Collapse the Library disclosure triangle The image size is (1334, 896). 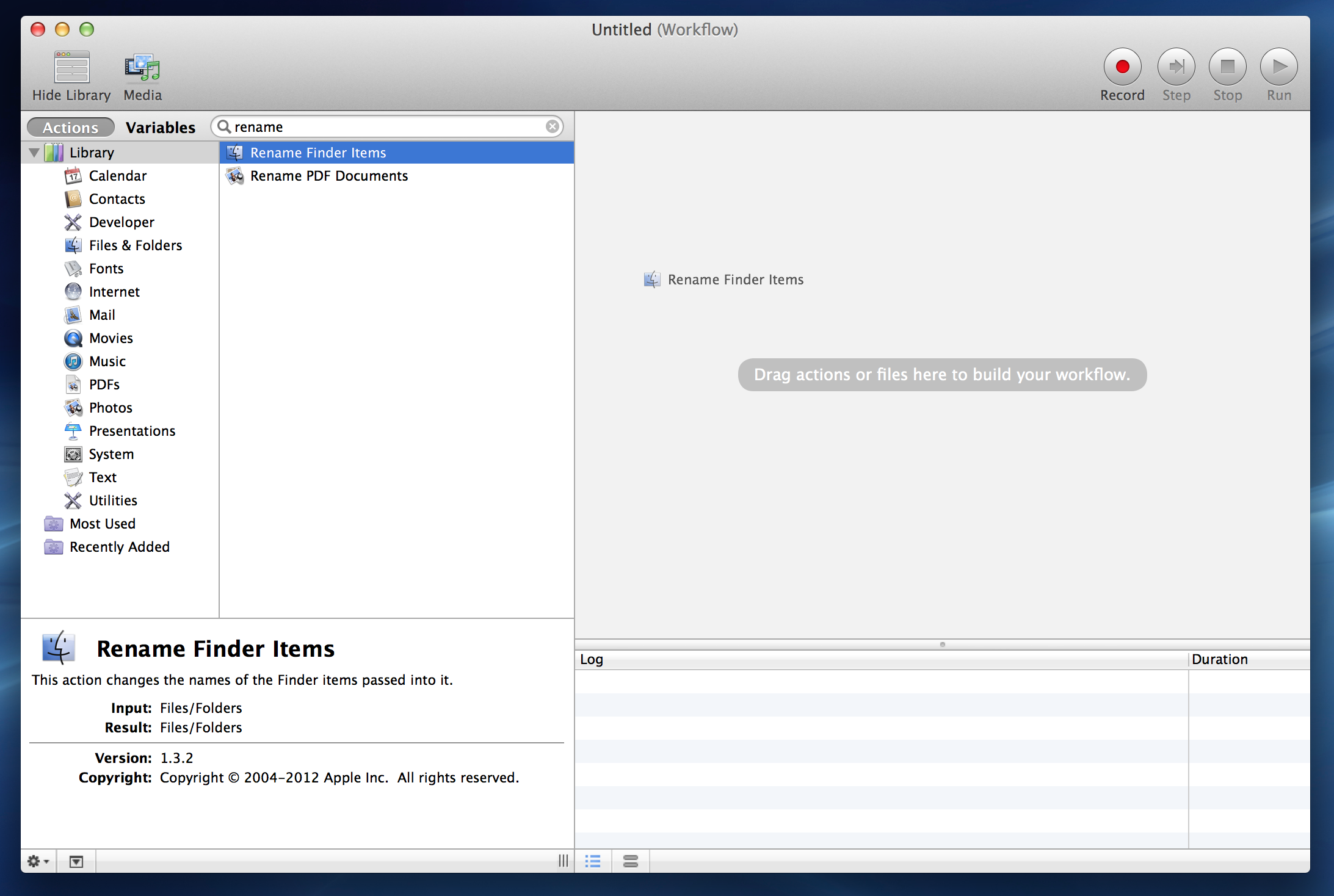click(34, 152)
